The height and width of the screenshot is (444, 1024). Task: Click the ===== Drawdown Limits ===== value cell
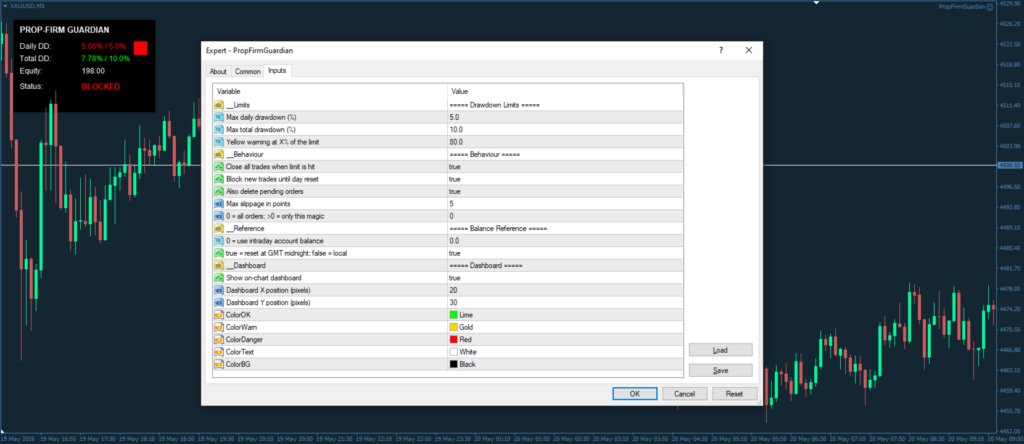click(x=565, y=105)
